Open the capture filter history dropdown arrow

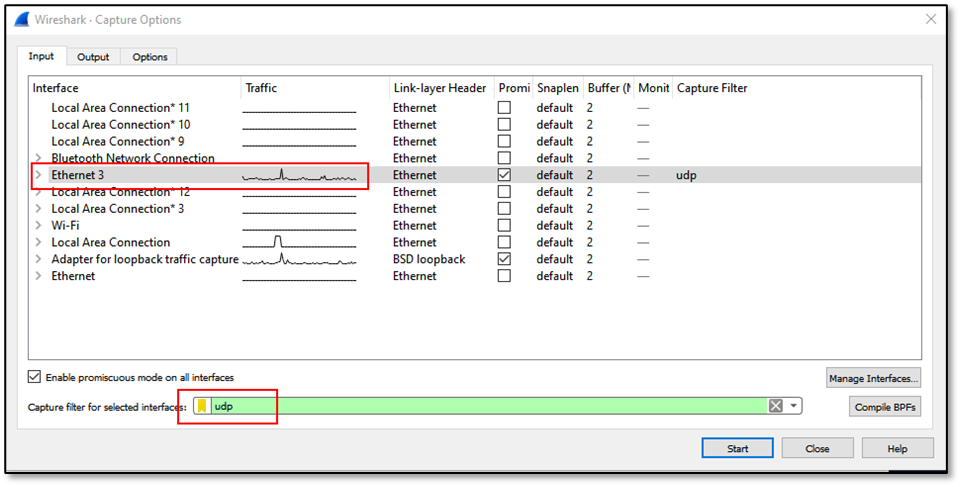pos(794,406)
